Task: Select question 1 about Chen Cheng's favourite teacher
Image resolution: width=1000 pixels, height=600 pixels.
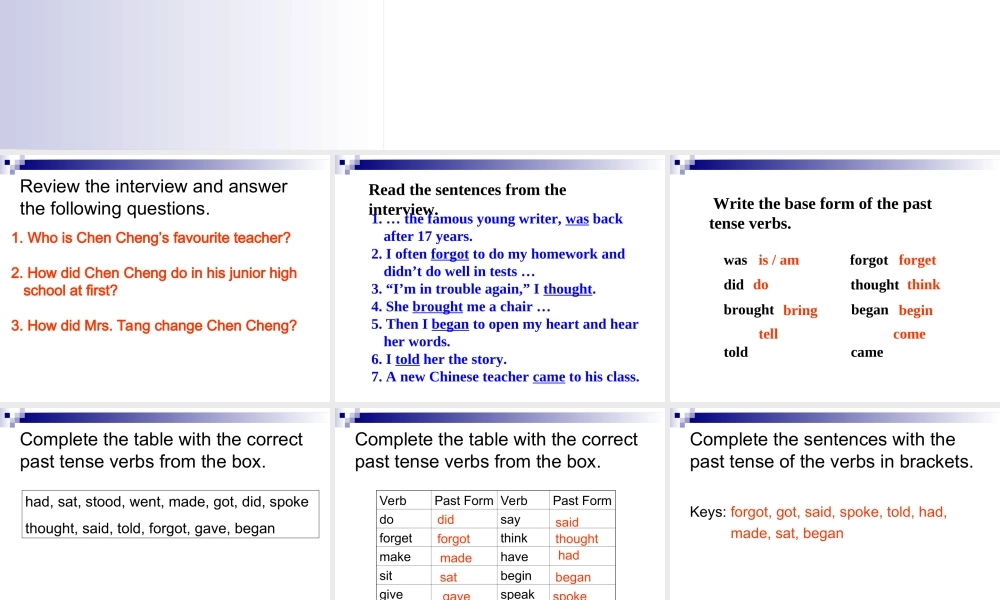Action: [x=151, y=238]
